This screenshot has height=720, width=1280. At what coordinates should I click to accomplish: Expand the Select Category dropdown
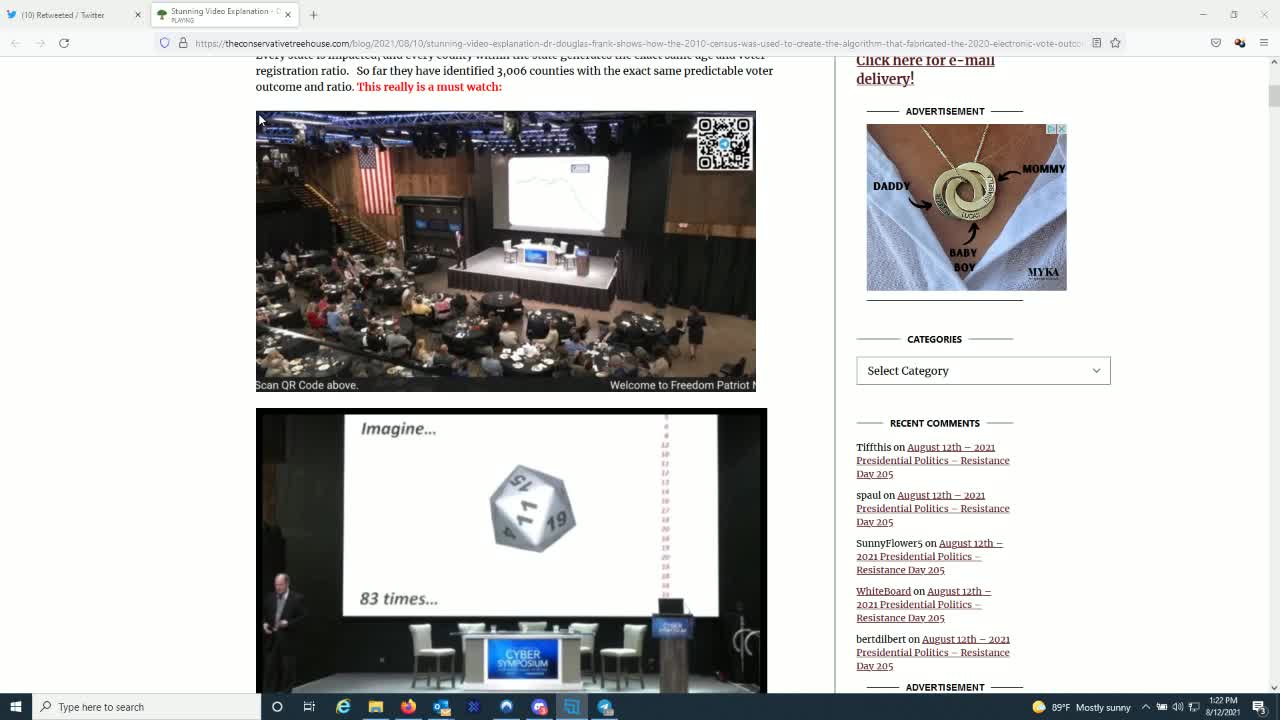(983, 371)
